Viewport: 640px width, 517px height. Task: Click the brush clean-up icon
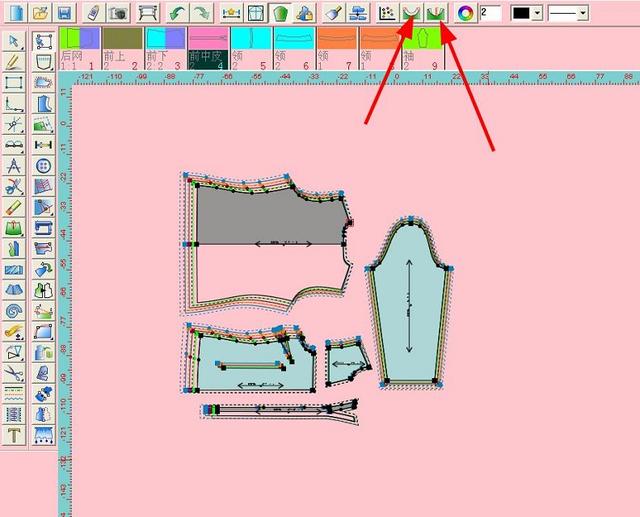[x=334, y=13]
